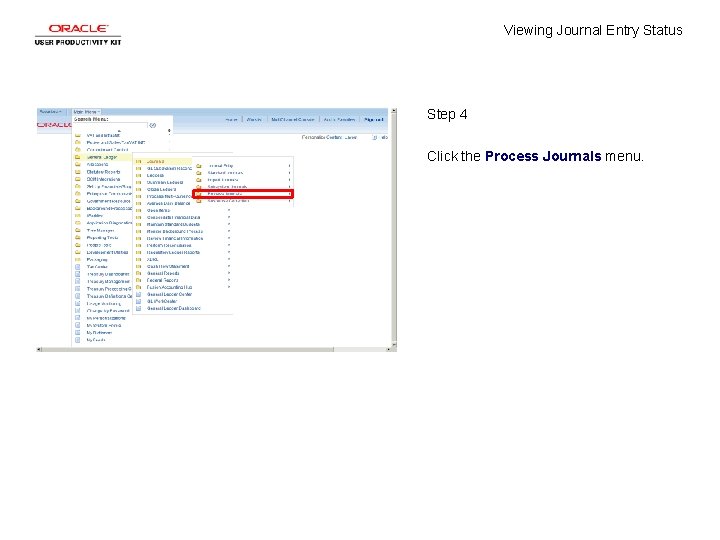This screenshot has height=540, width=720.
Task: Click the Reporting Tools folder icon
Action: click(78, 238)
